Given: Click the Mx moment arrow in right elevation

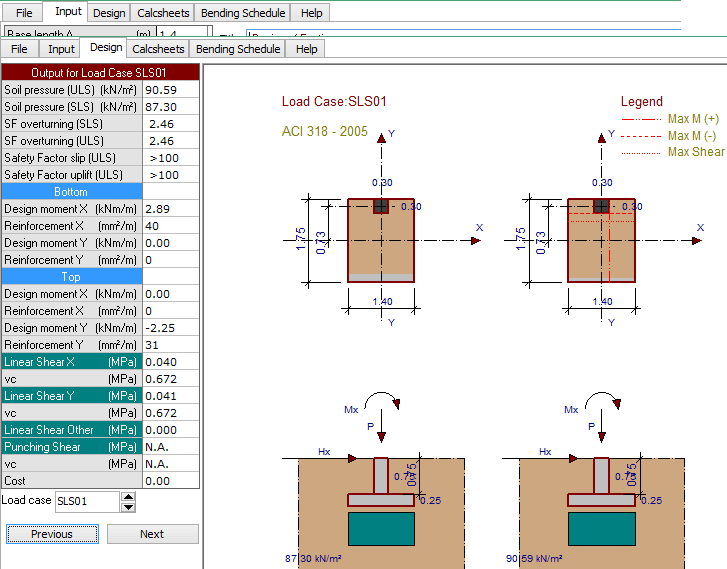Looking at the screenshot, I should pyautogui.click(x=603, y=400).
